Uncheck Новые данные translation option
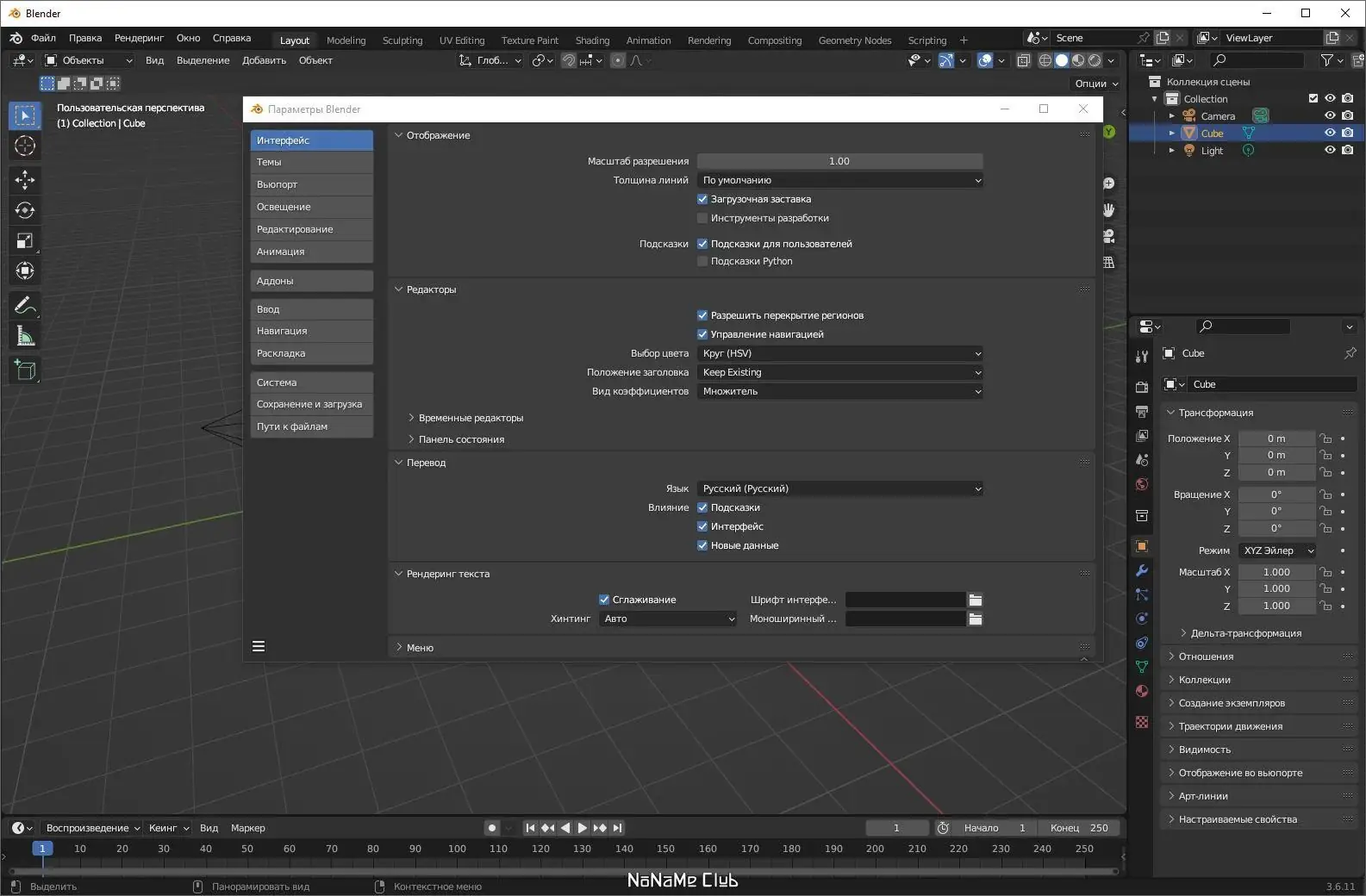Viewport: 1366px width, 896px height. point(702,545)
